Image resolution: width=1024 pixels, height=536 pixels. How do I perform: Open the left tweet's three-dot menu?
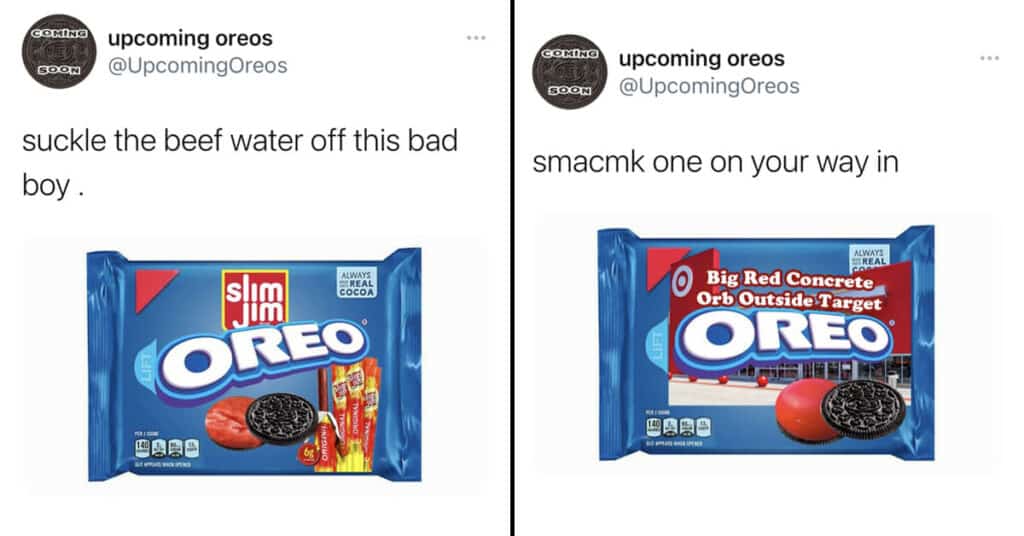click(x=476, y=39)
